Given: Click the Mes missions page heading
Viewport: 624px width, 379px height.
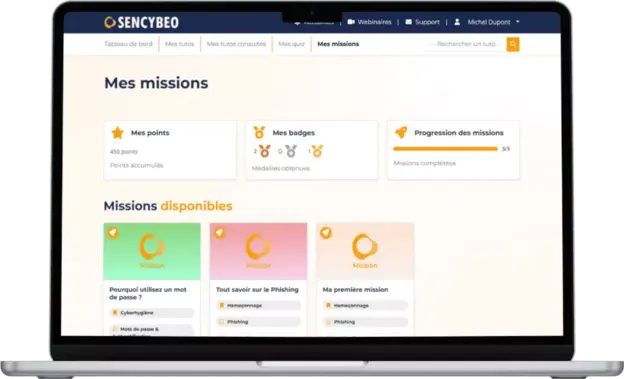Looking at the screenshot, I should click(x=156, y=83).
